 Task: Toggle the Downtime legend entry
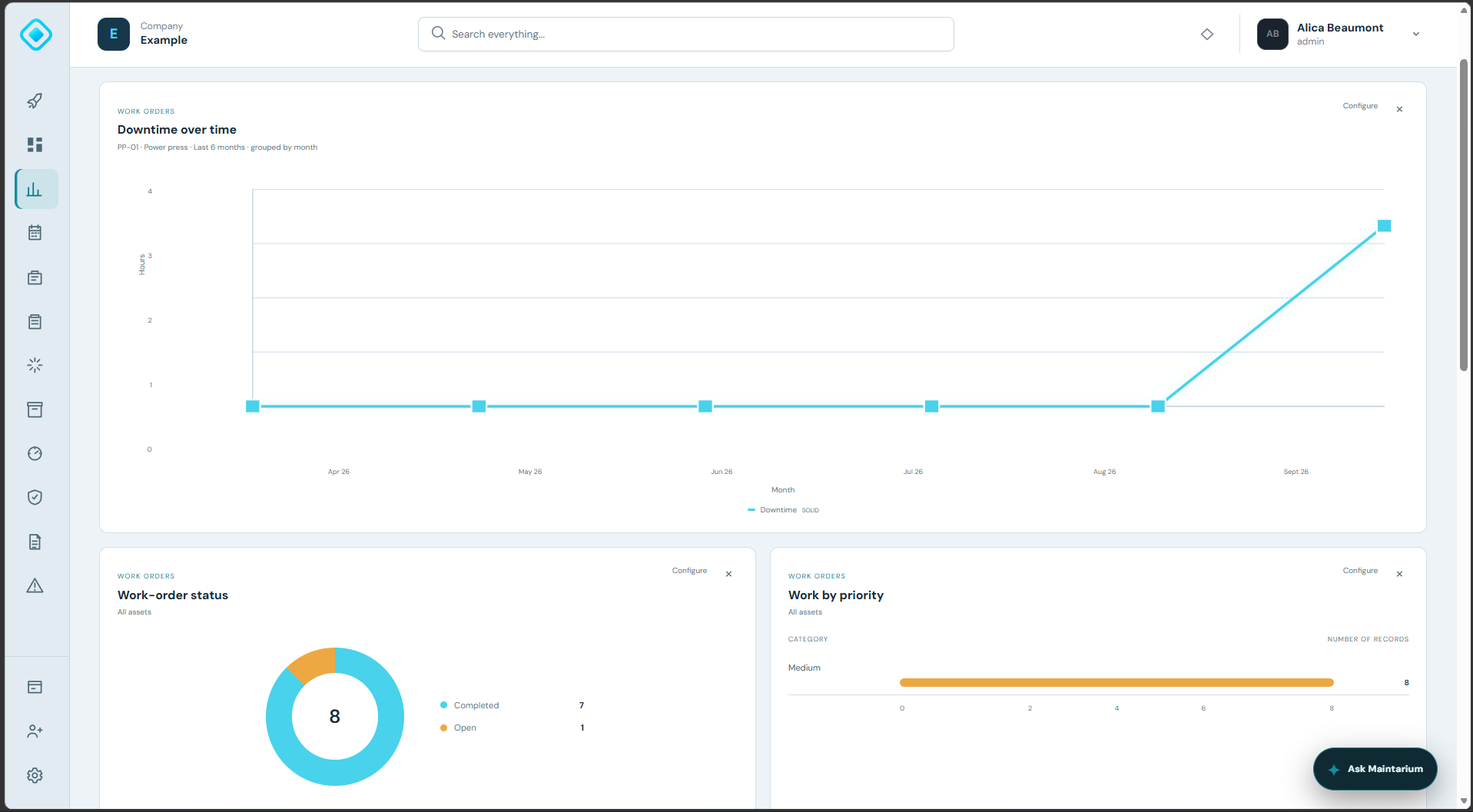coord(783,510)
